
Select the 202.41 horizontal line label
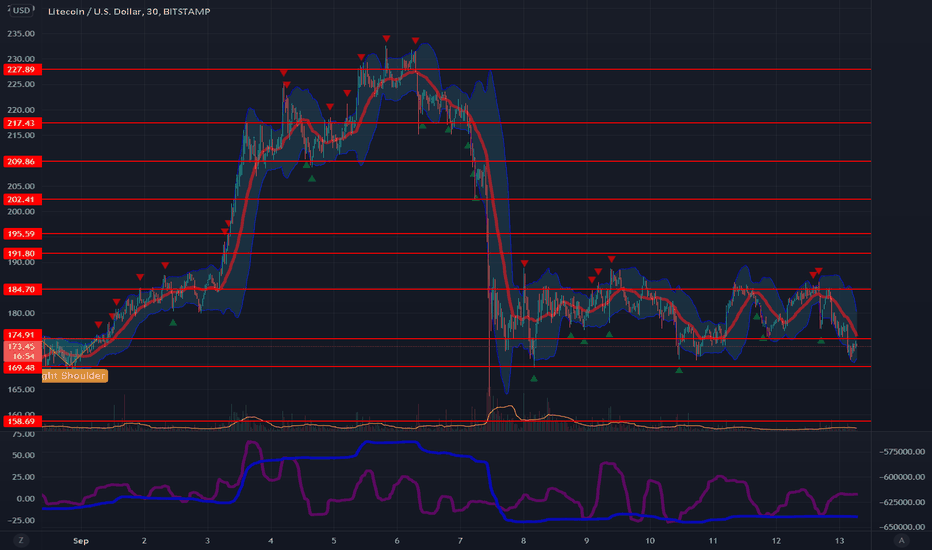[21, 199]
